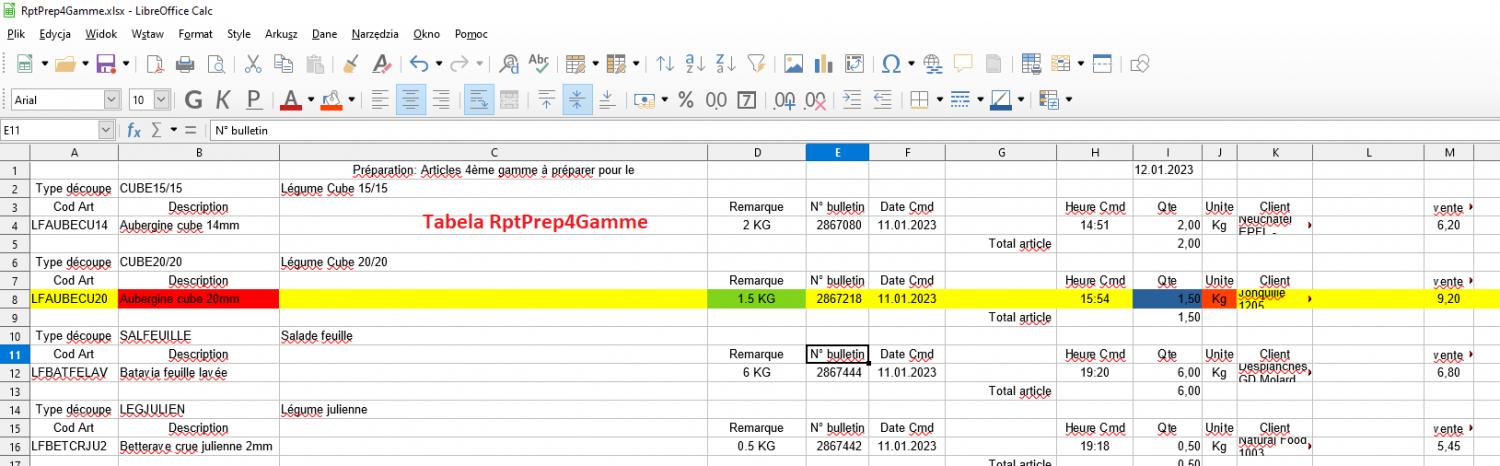Toggle underline P button

253,100
